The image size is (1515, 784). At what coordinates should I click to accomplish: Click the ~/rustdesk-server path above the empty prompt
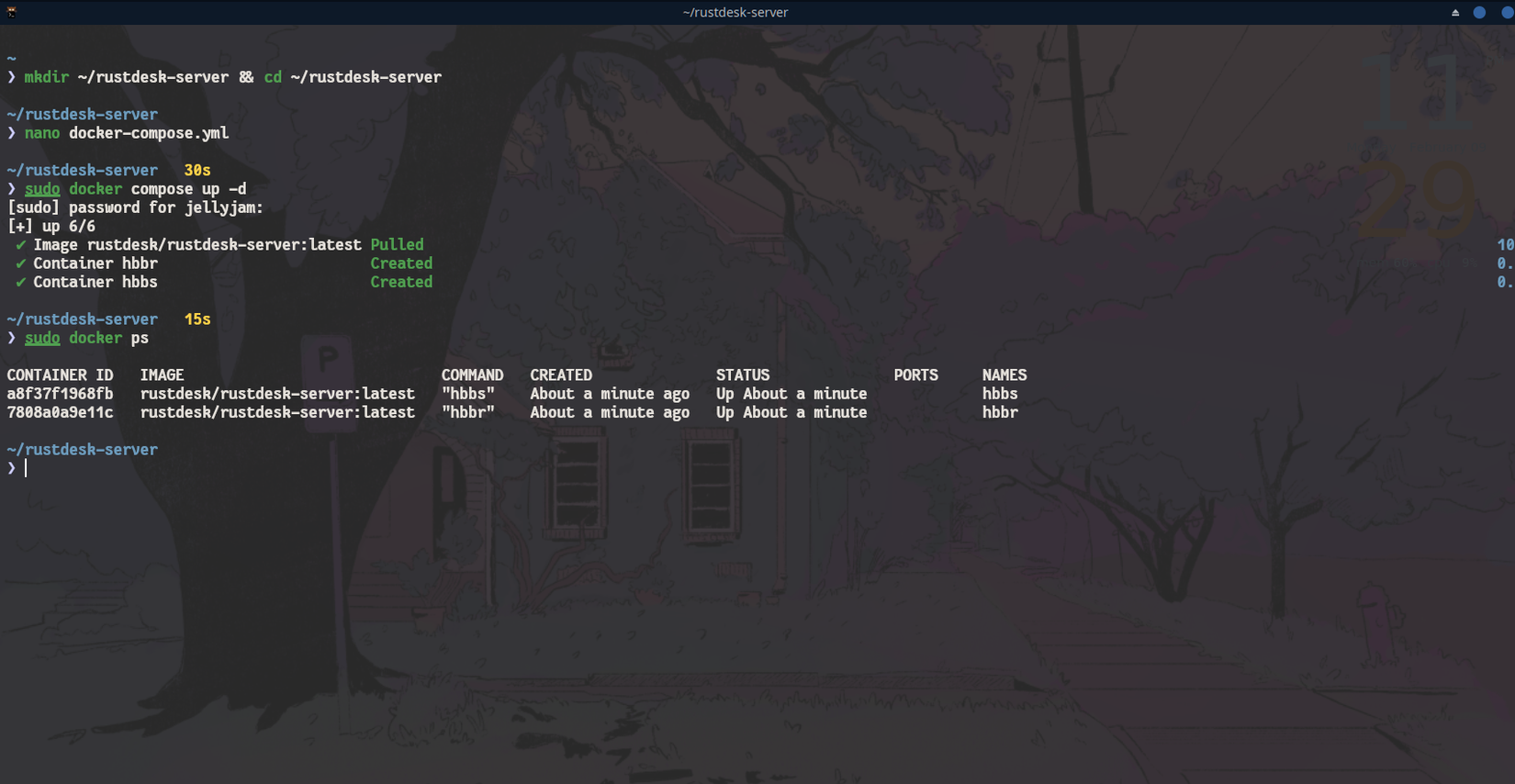(83, 450)
